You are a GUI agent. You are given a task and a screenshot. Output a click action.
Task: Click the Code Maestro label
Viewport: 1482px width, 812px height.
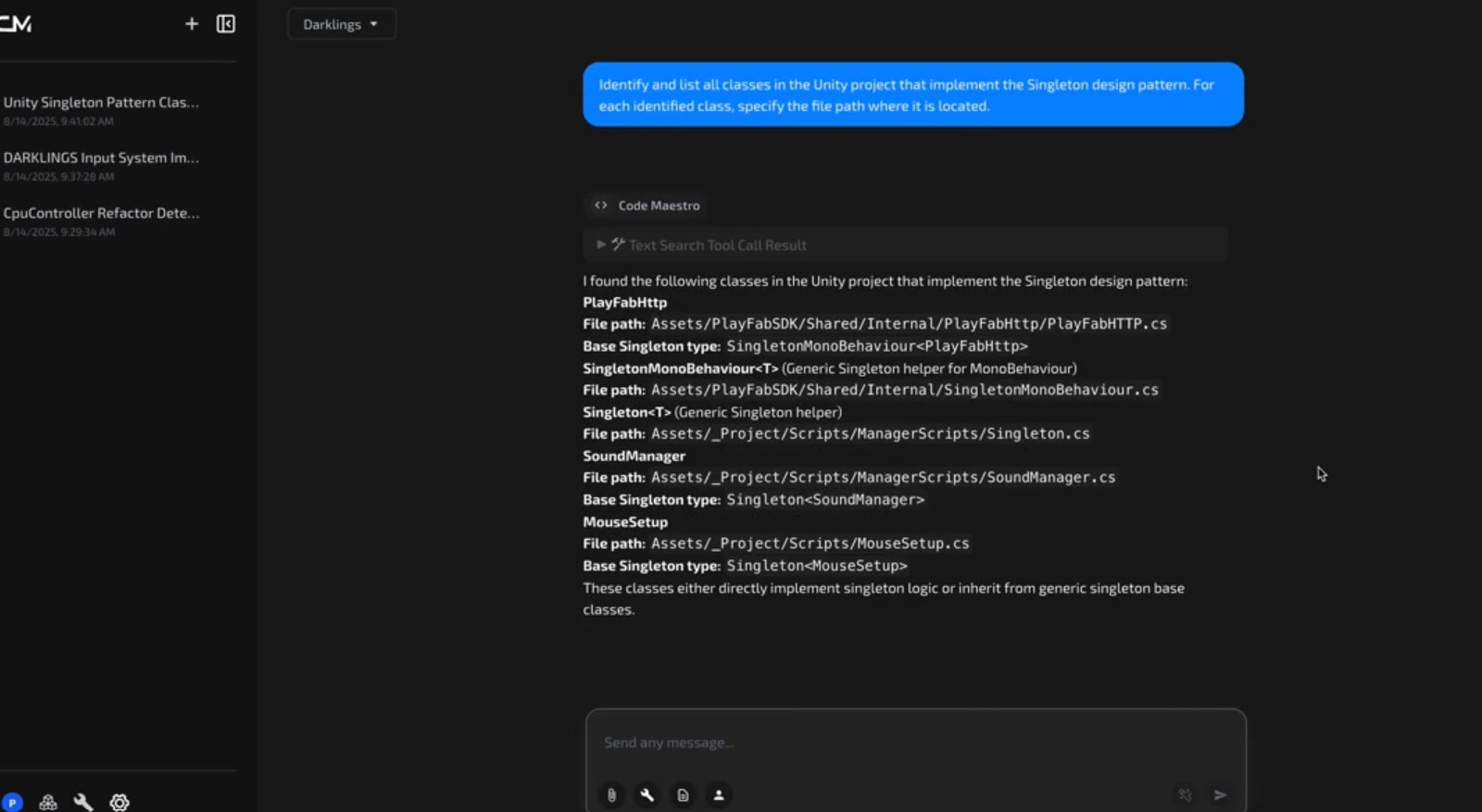[659, 206]
